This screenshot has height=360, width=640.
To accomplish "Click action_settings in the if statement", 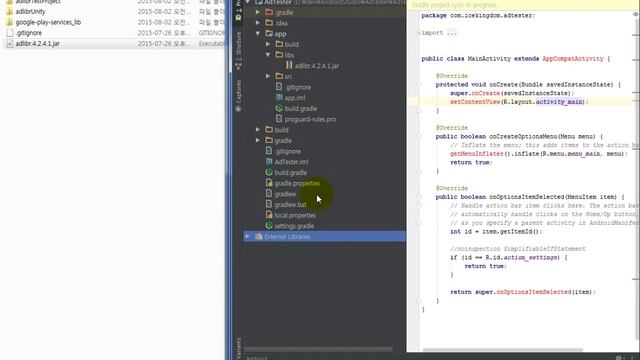I will tap(531, 257).
